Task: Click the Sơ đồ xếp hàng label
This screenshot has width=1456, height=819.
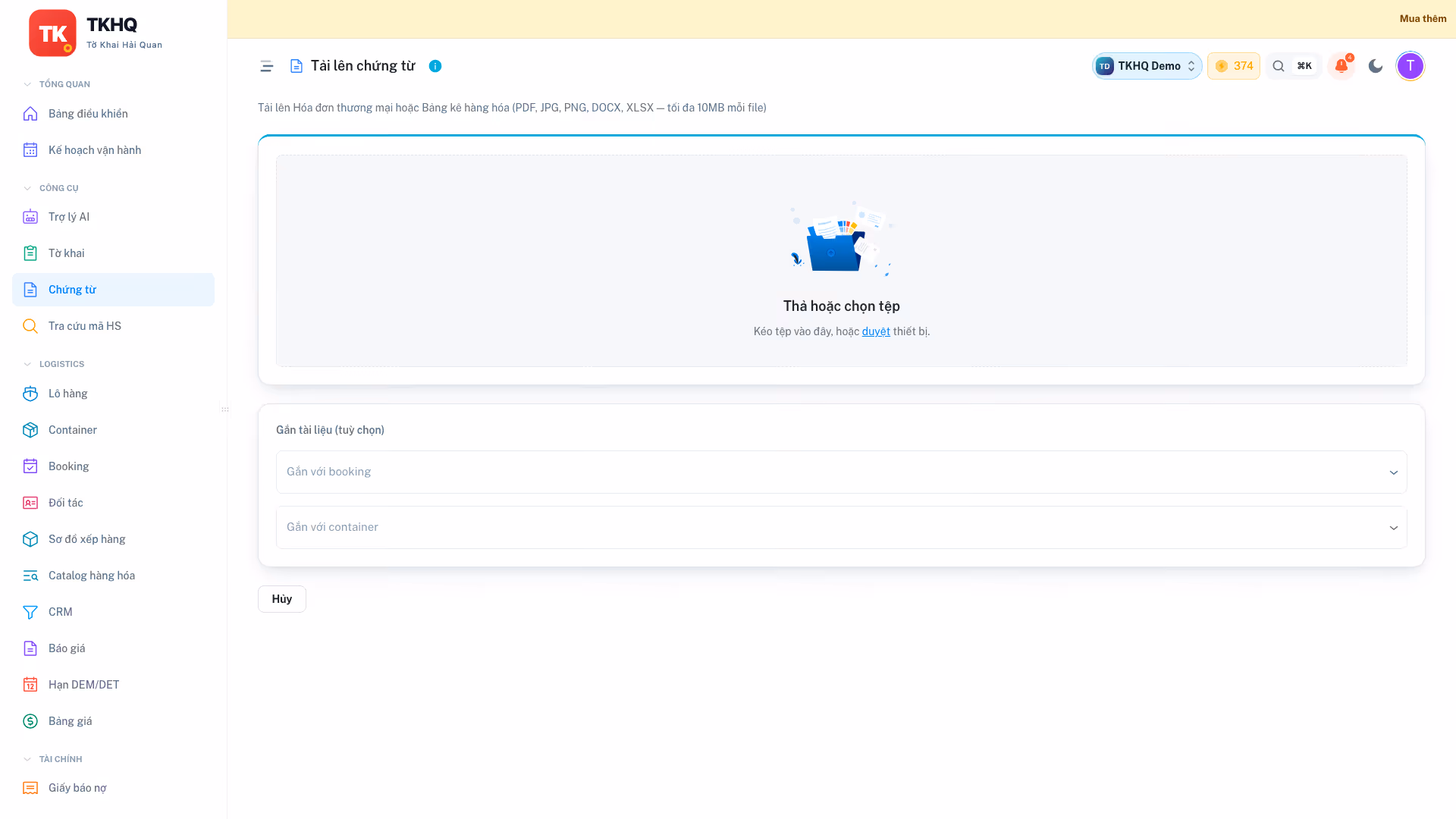Action: [87, 539]
